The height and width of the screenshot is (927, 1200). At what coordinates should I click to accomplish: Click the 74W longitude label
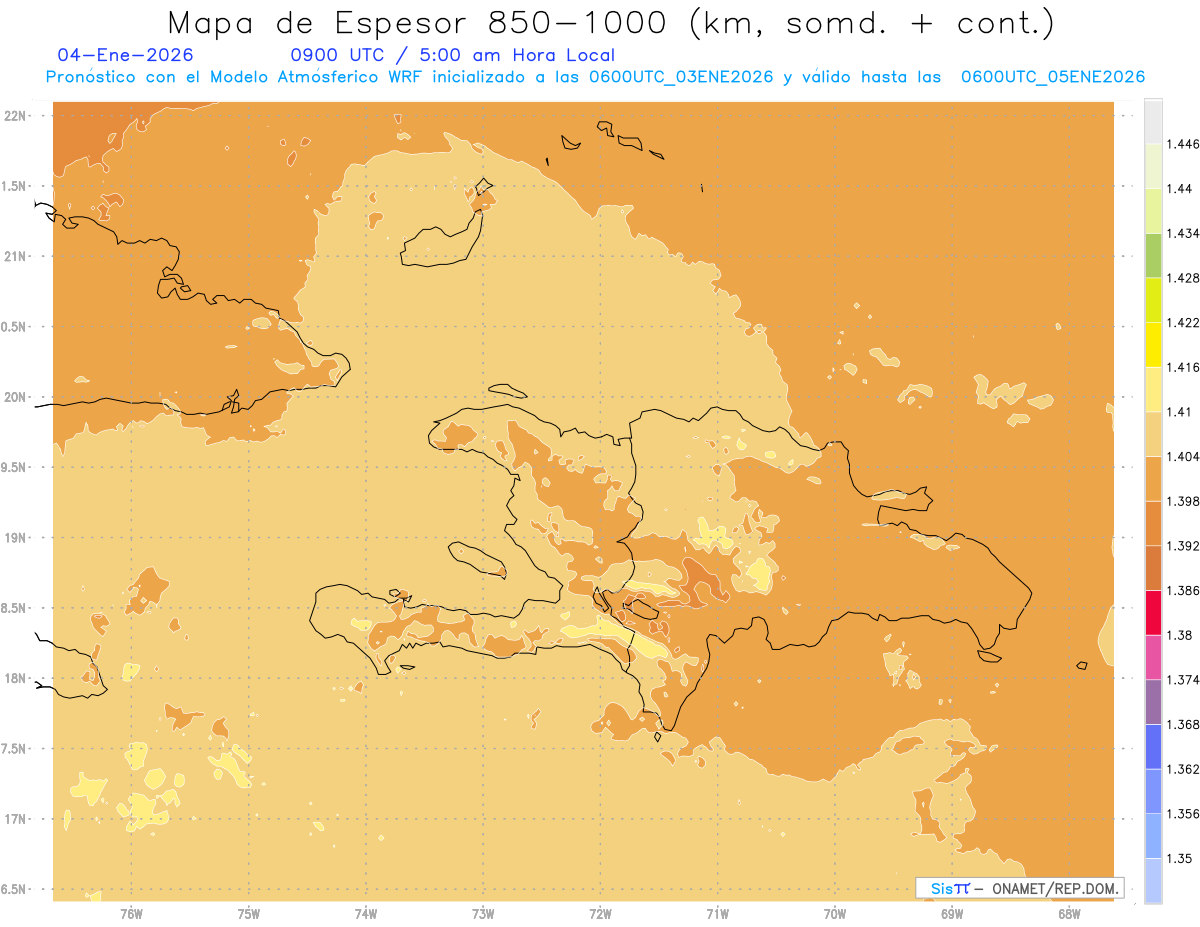pyautogui.click(x=366, y=913)
